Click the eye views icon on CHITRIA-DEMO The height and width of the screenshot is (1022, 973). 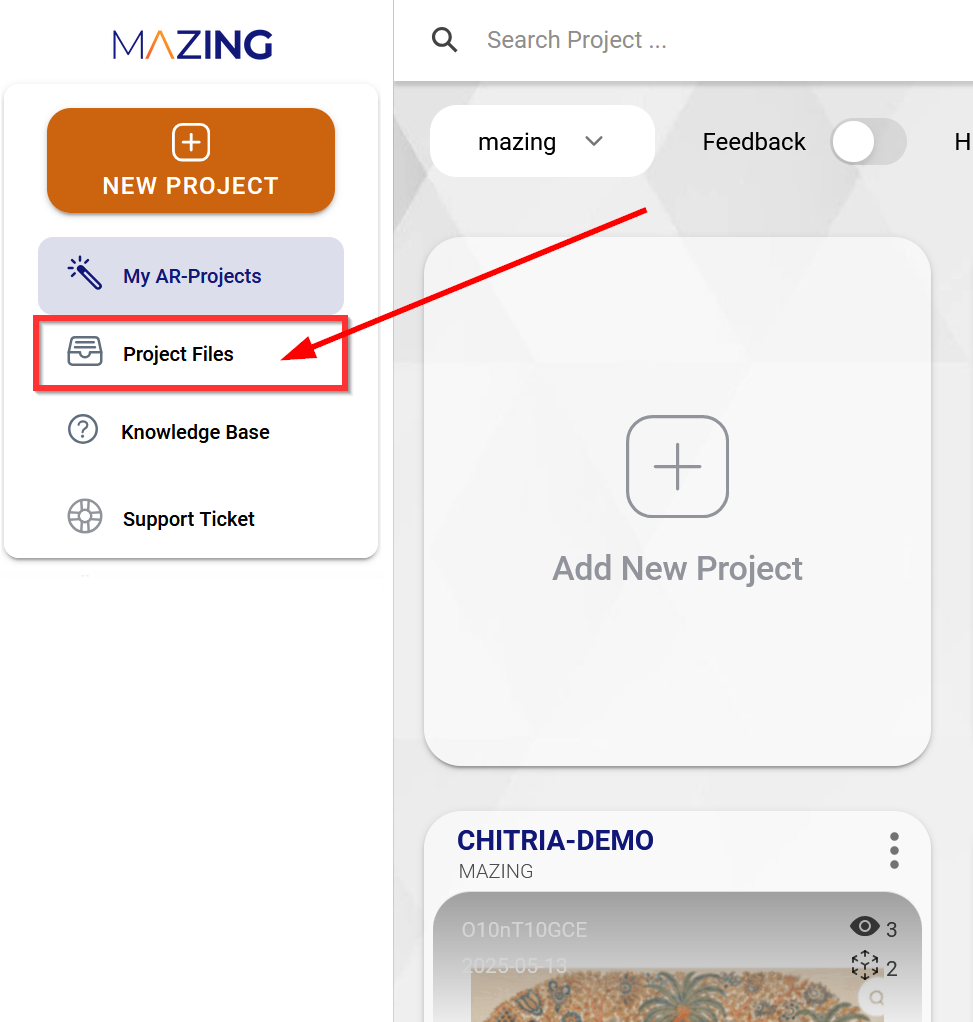(865, 926)
